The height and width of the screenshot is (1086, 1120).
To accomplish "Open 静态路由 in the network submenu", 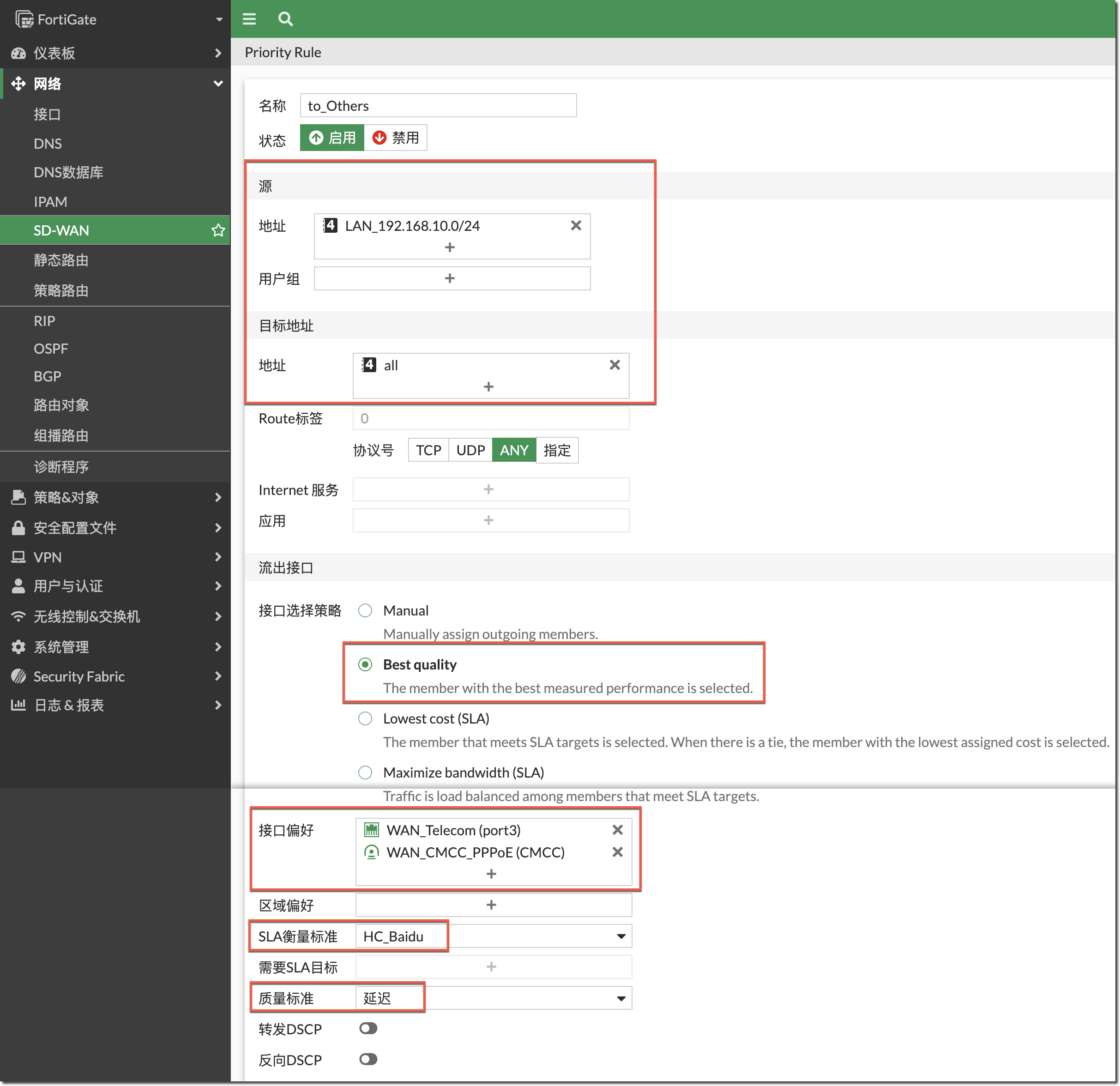I will (x=61, y=260).
